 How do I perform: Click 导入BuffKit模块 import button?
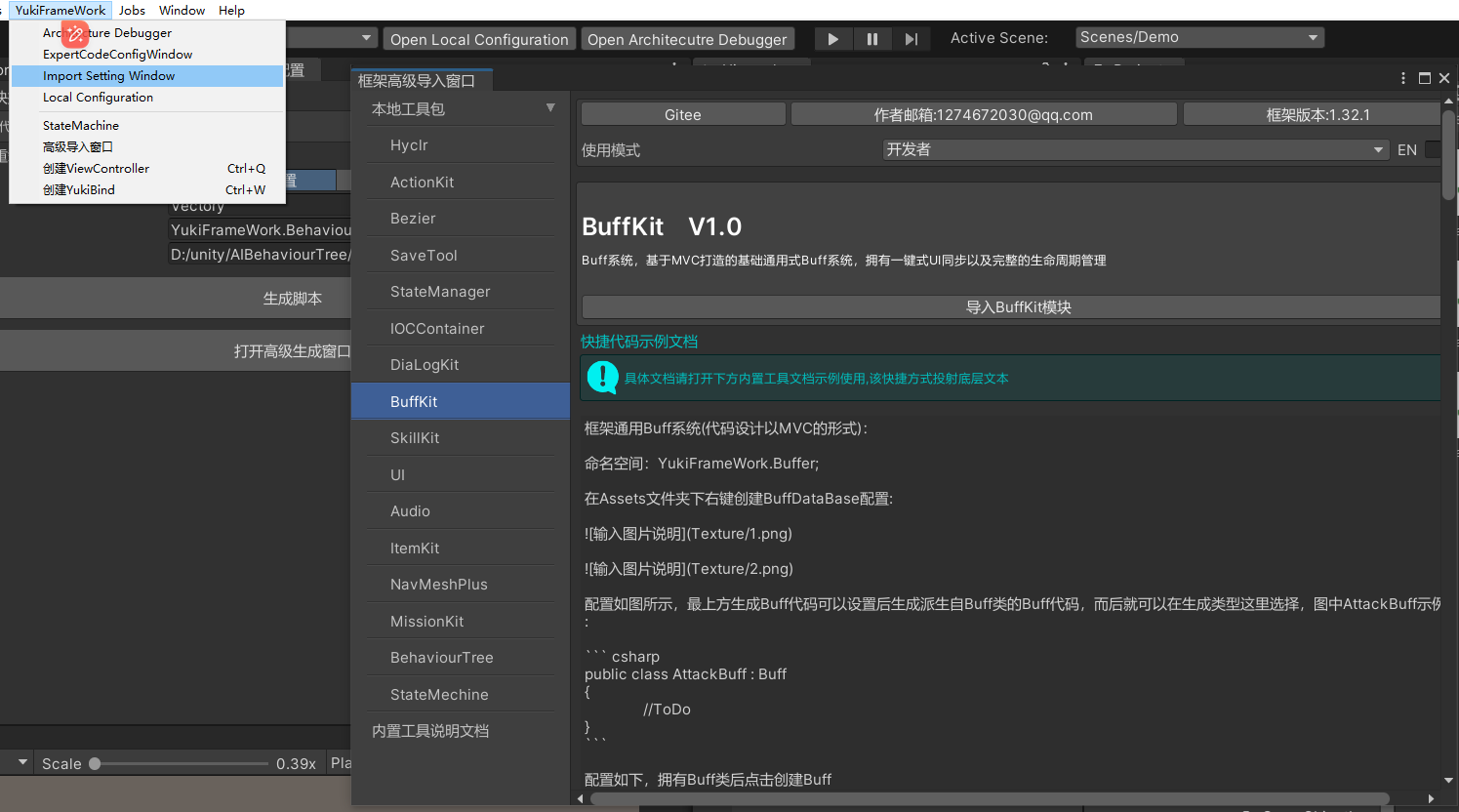[x=1011, y=306]
